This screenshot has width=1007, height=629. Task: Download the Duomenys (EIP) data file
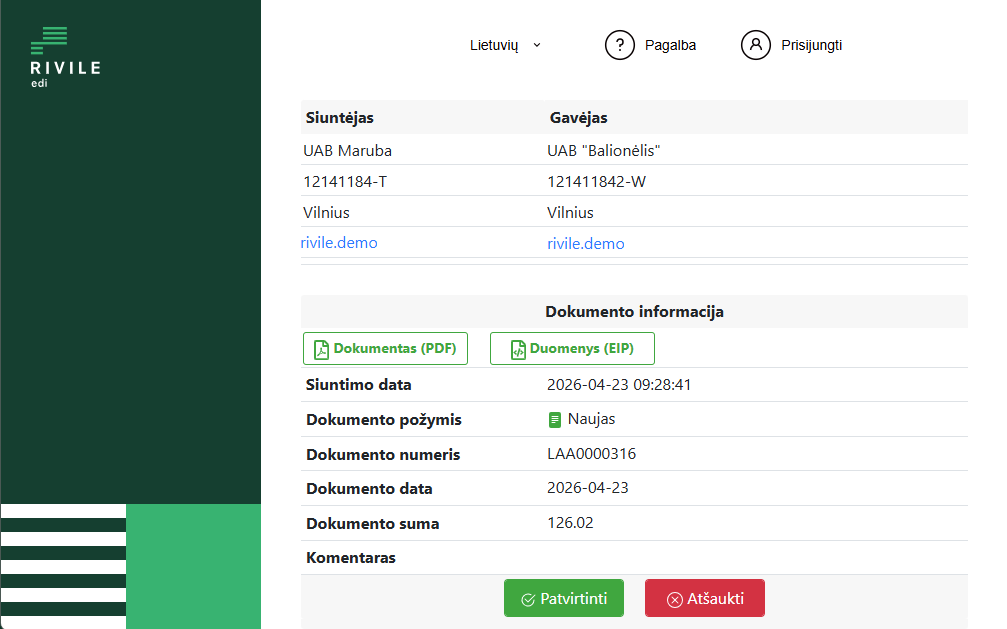(x=572, y=348)
